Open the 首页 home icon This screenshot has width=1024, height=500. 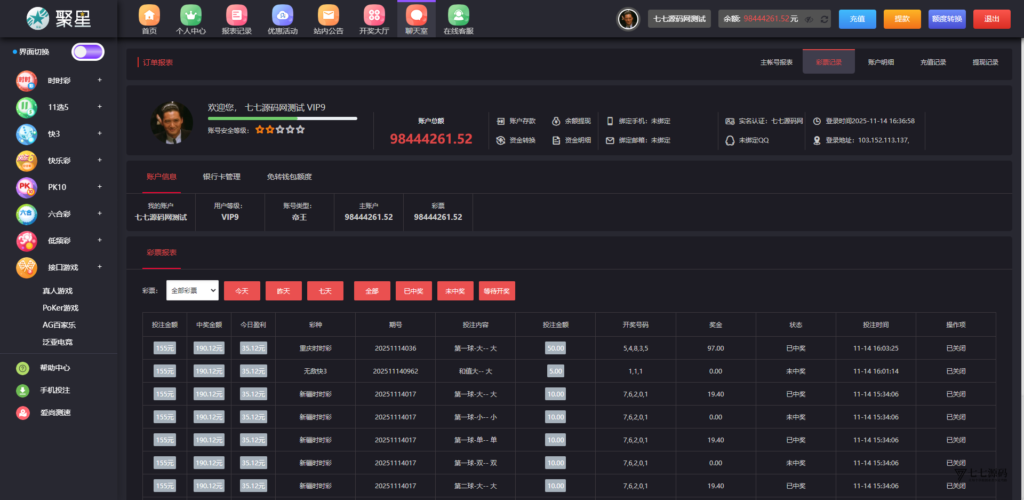(x=149, y=15)
